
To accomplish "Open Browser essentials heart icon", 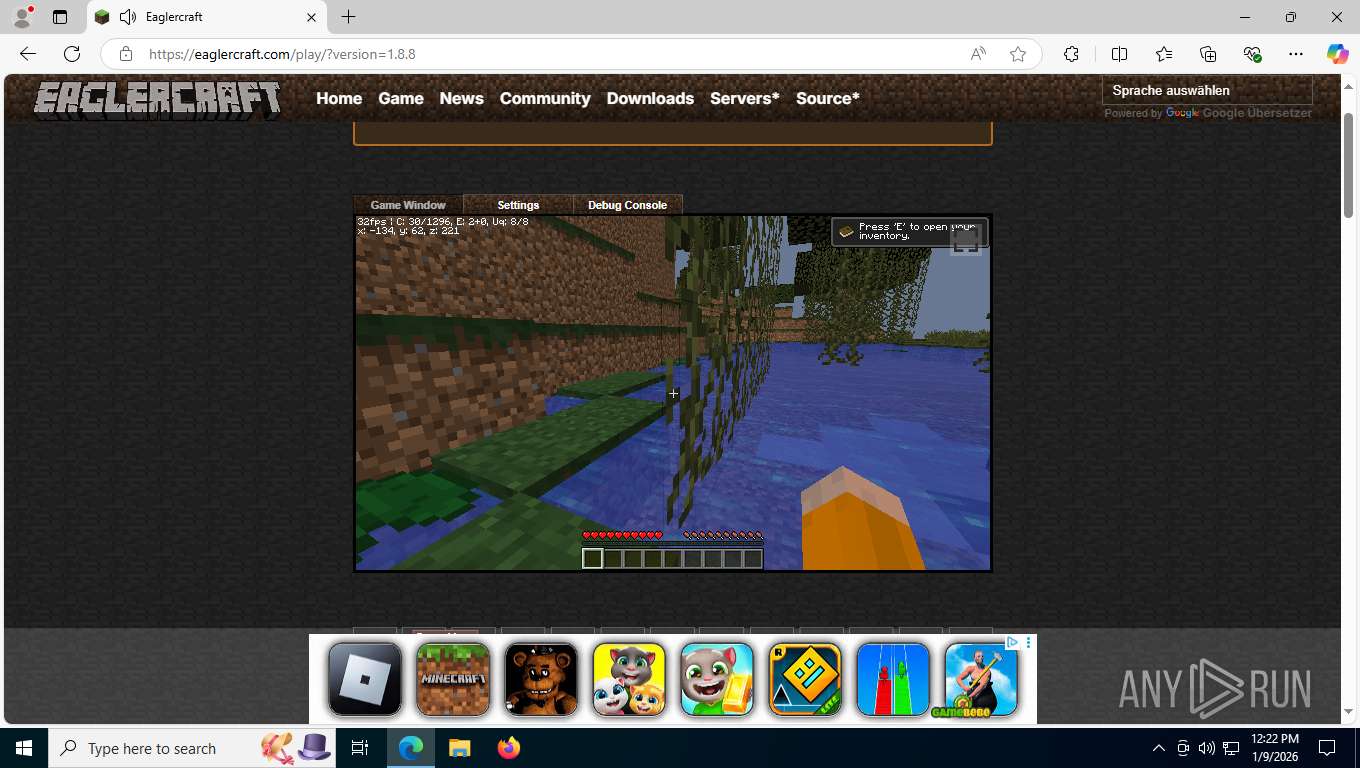I will click(x=1252, y=54).
